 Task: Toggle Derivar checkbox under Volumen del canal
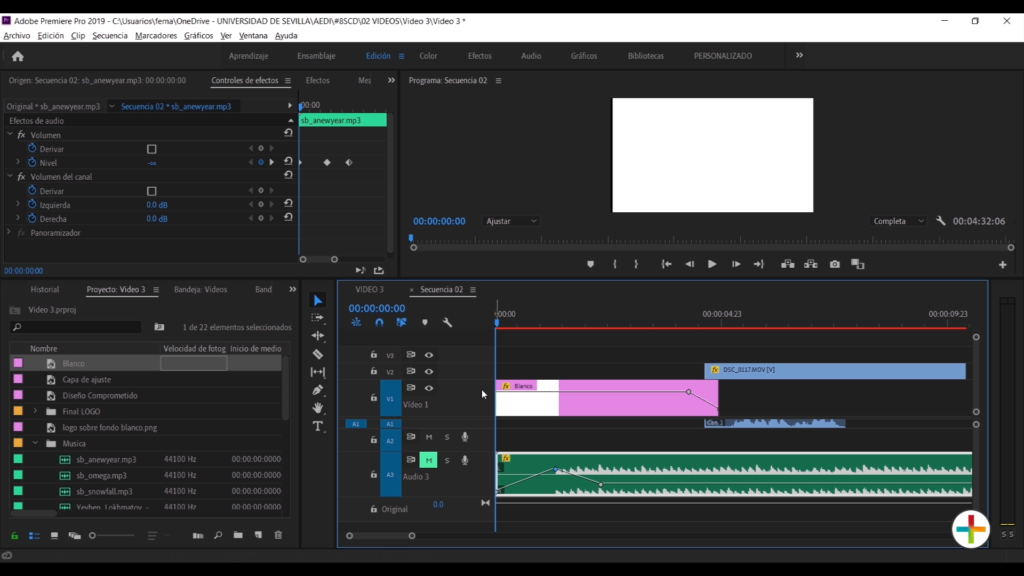(152, 191)
